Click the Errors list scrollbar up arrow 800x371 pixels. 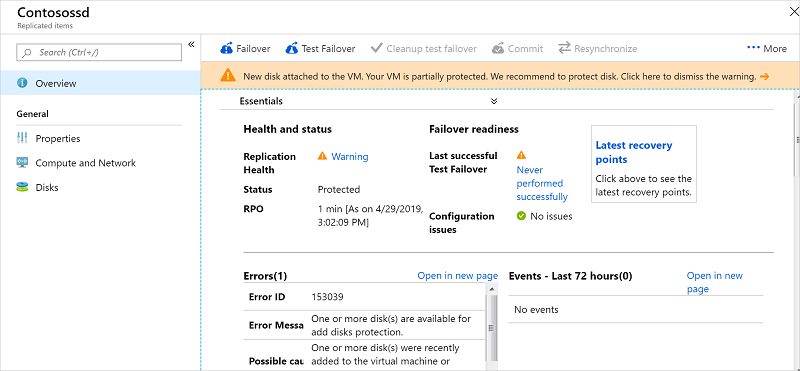[492, 289]
